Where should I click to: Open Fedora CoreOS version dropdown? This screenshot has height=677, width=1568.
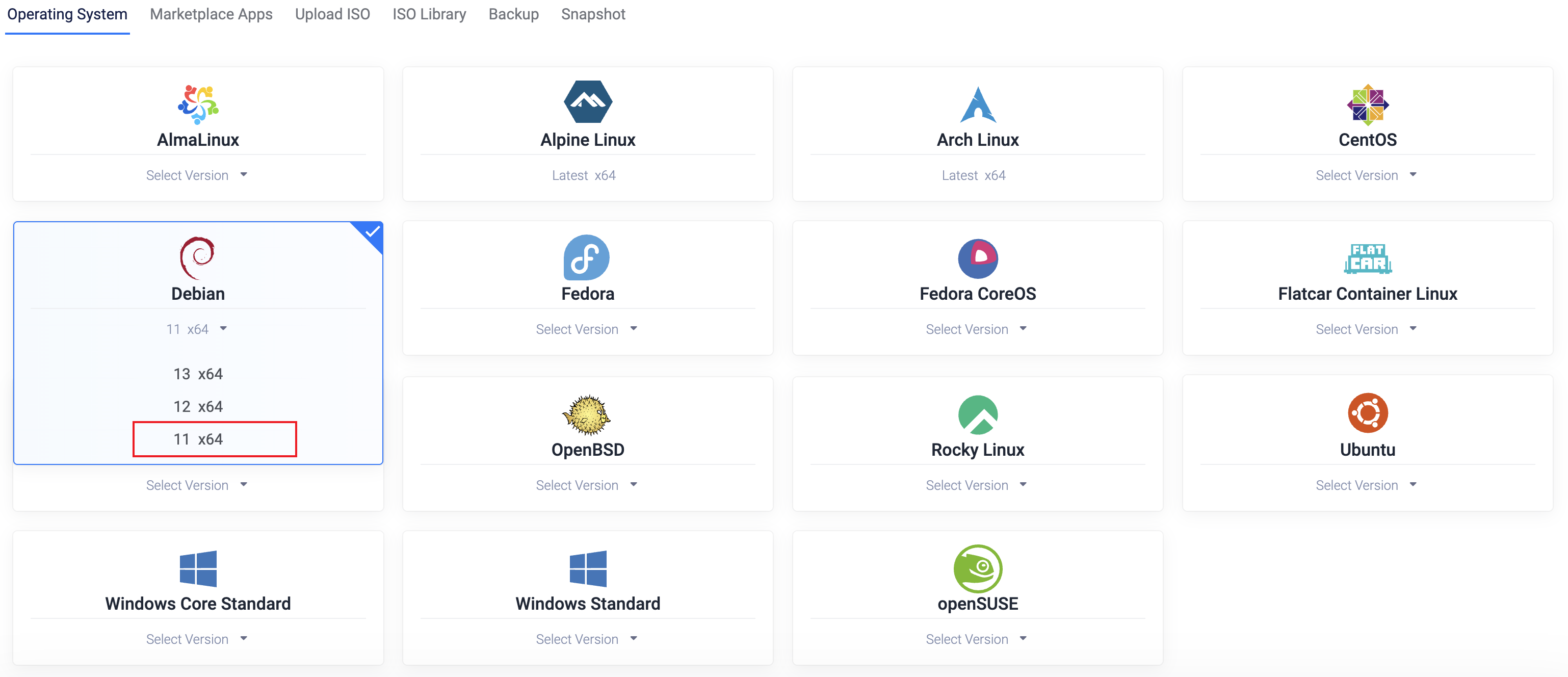(976, 329)
